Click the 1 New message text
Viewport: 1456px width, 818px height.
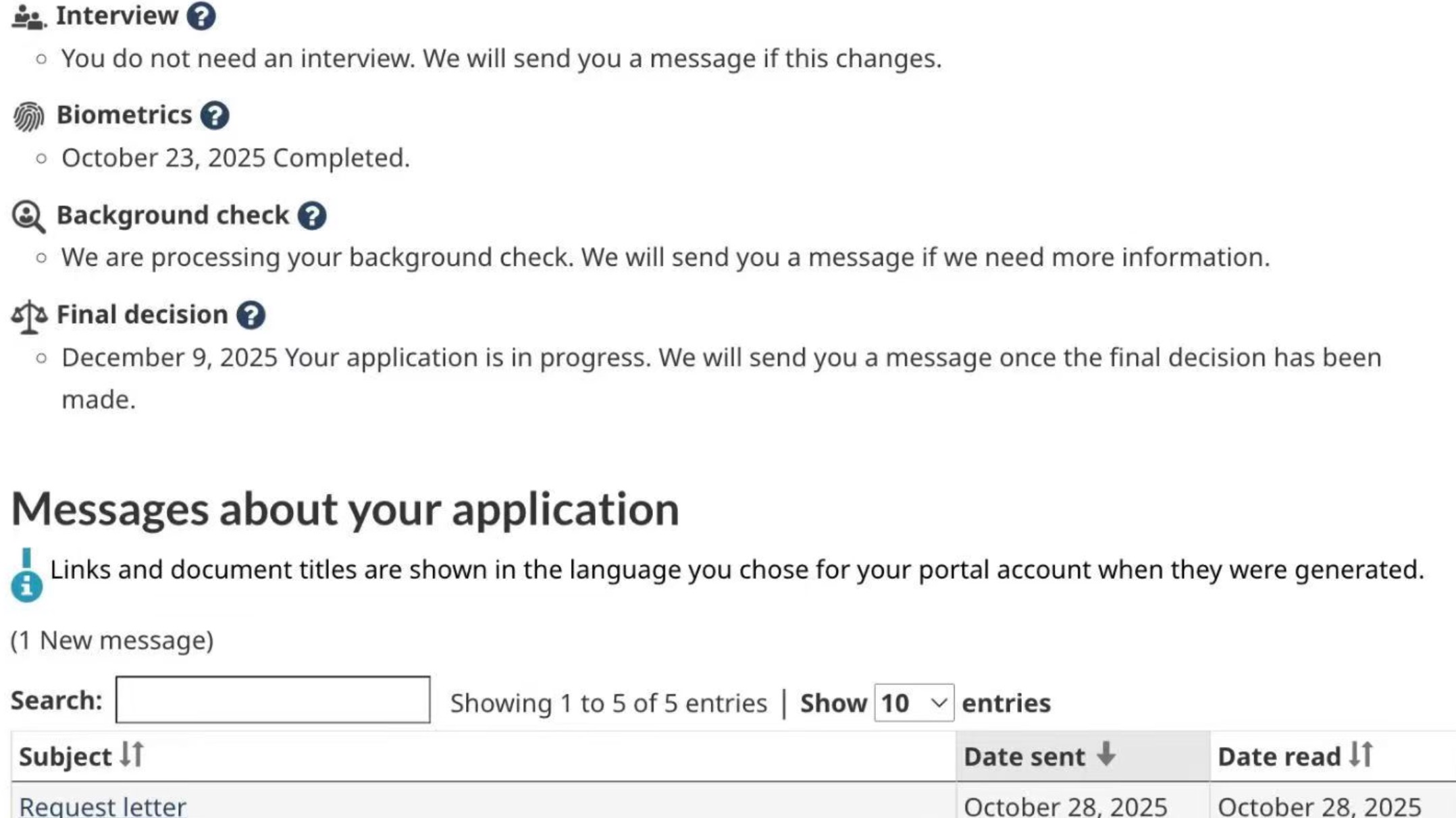(112, 640)
